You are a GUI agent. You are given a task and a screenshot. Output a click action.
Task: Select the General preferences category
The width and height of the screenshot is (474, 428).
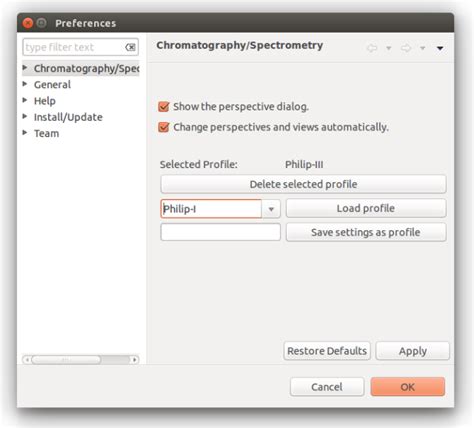coord(52,85)
